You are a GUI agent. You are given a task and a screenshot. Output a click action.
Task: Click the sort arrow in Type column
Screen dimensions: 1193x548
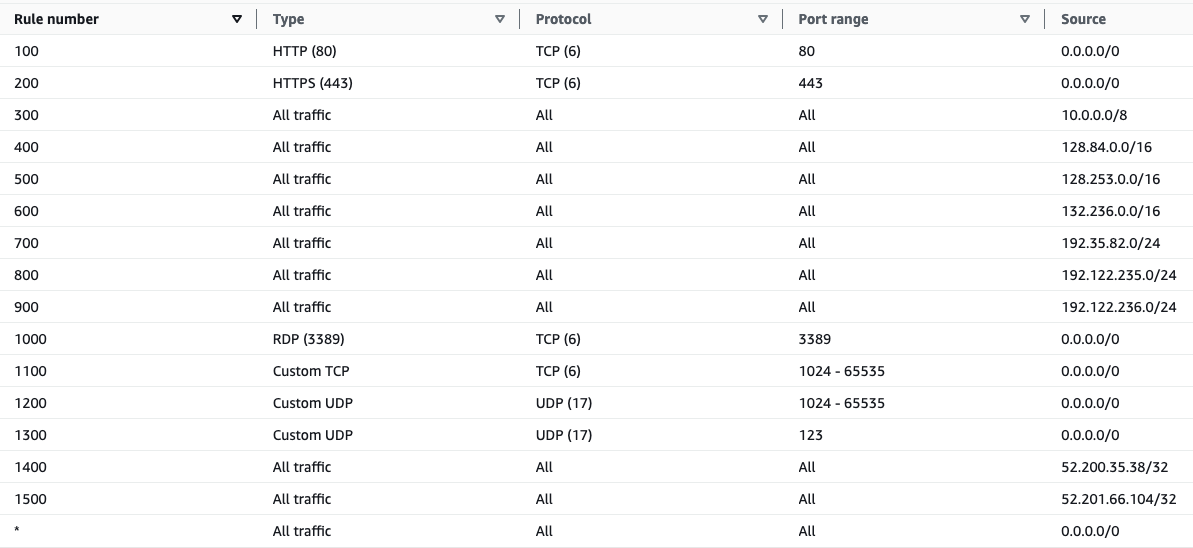coord(500,19)
